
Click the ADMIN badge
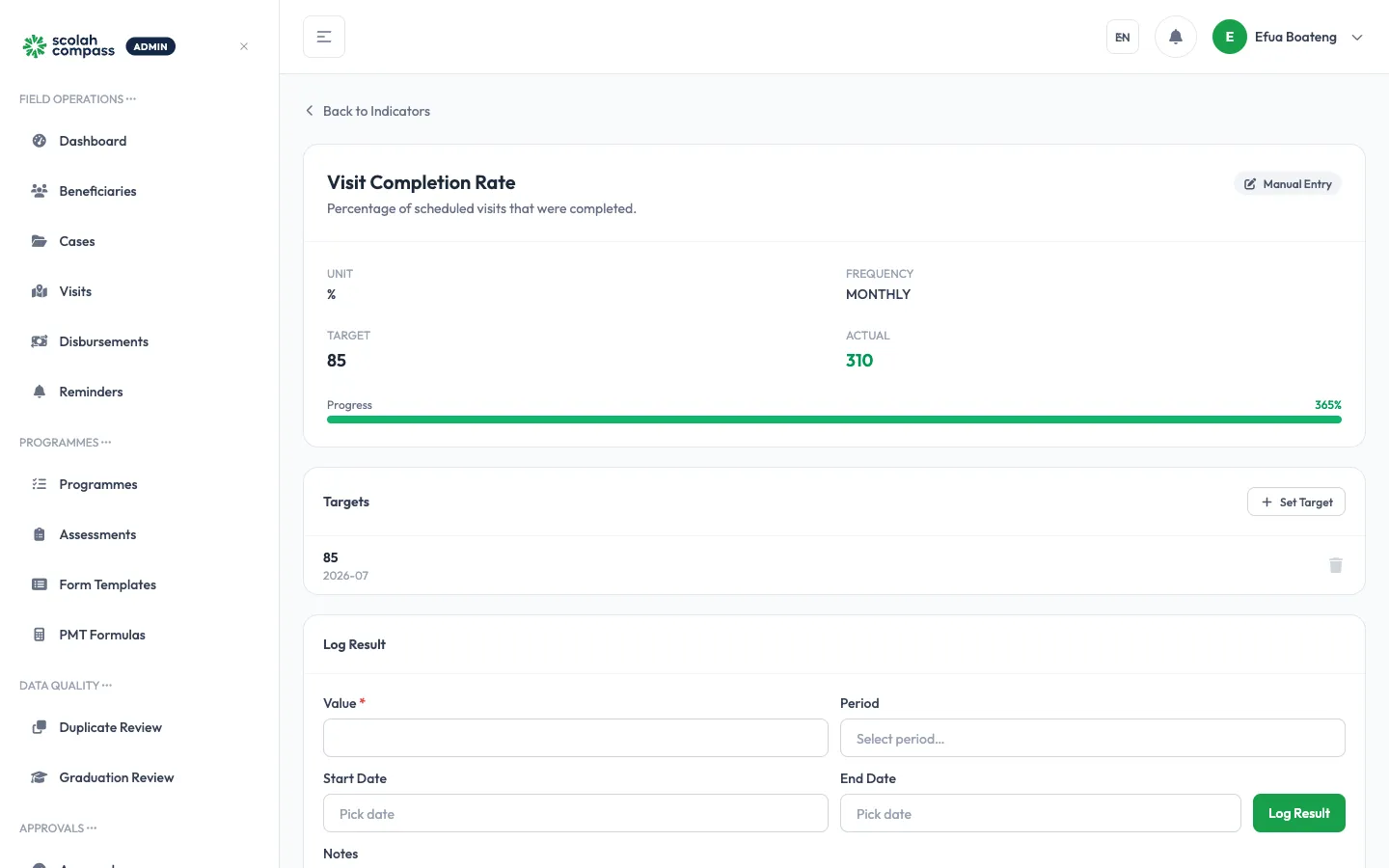(150, 46)
